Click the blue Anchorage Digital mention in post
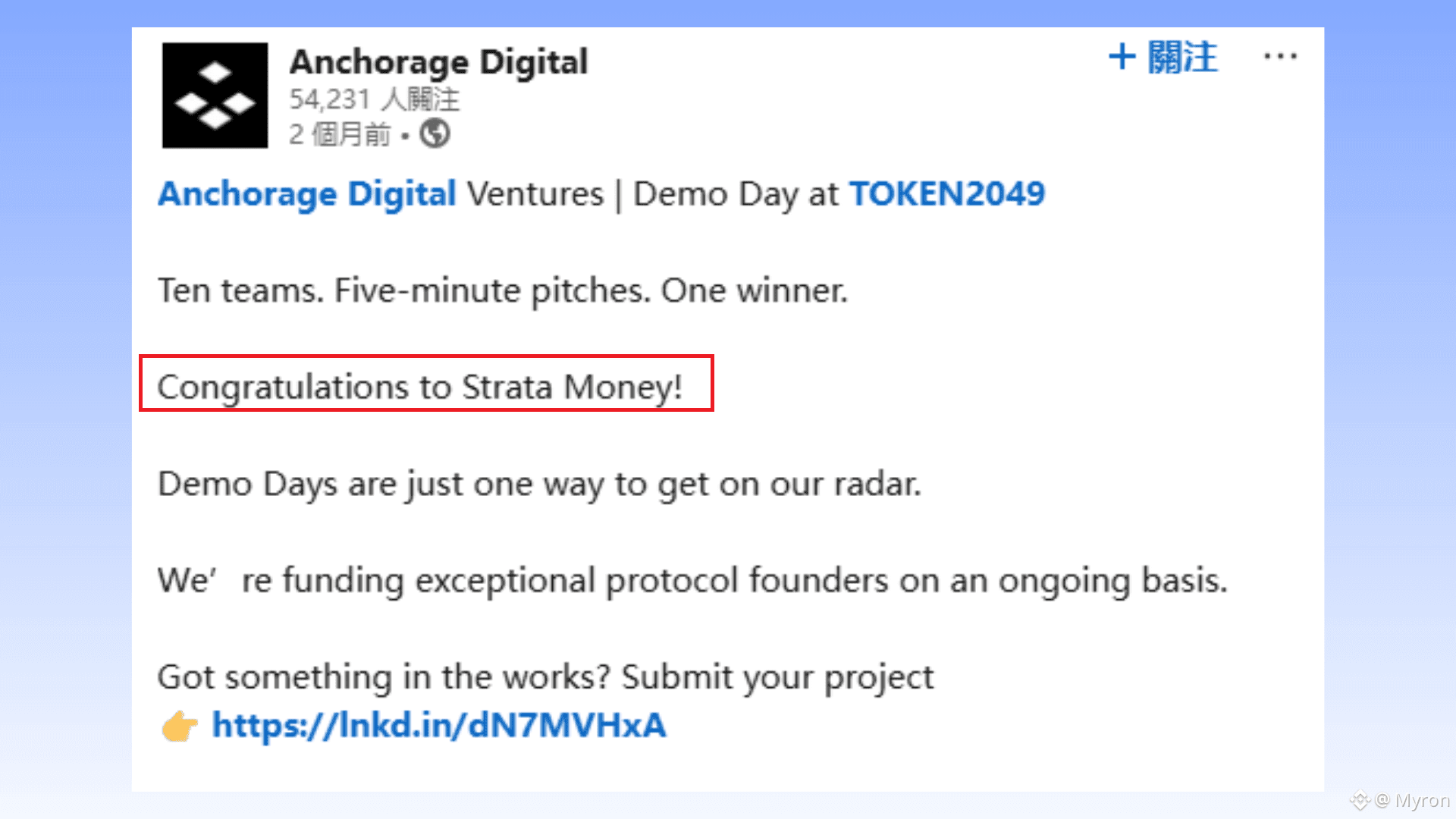Image resolution: width=1456 pixels, height=819 pixels. coord(306,194)
